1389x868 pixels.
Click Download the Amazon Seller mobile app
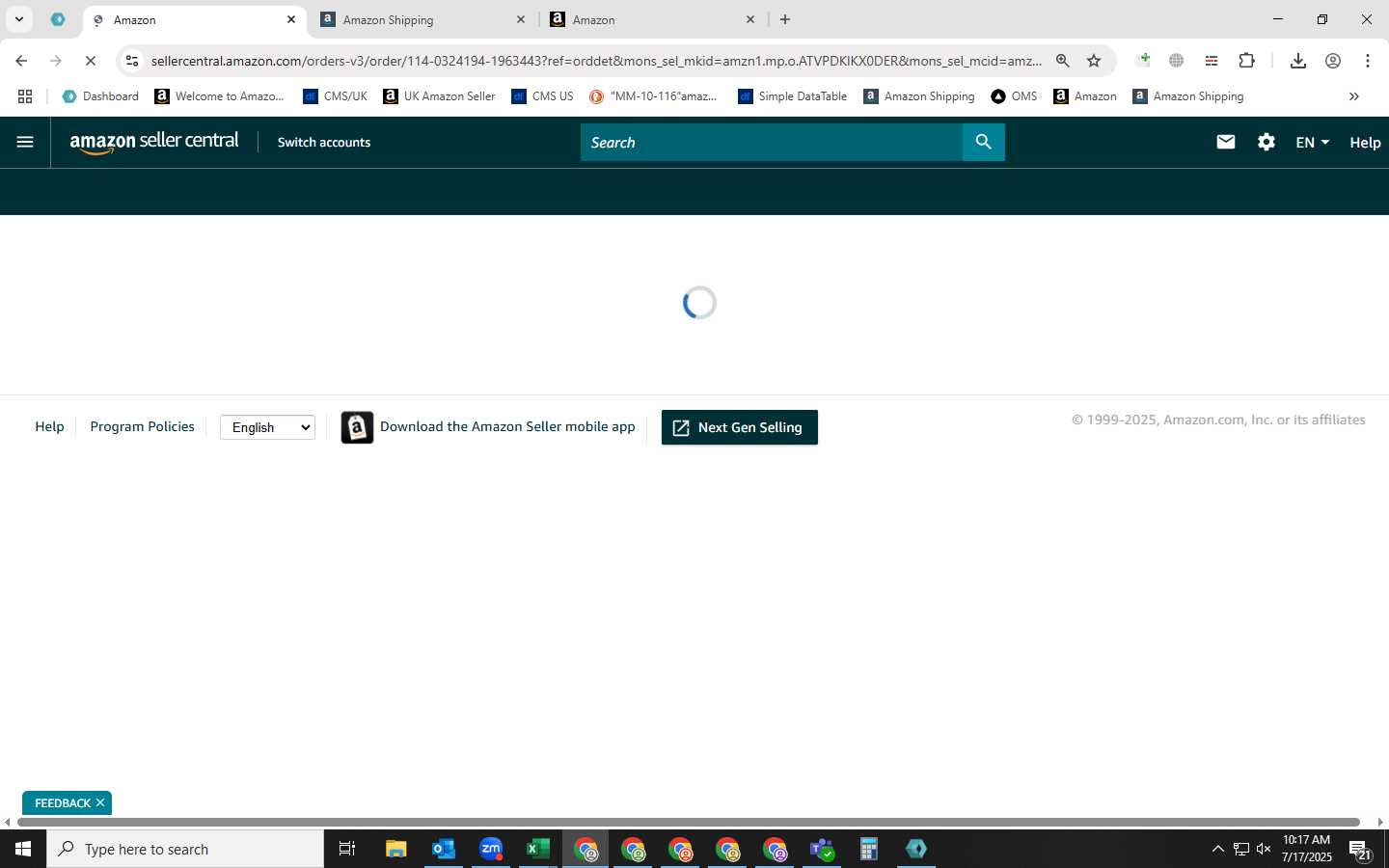click(x=507, y=426)
